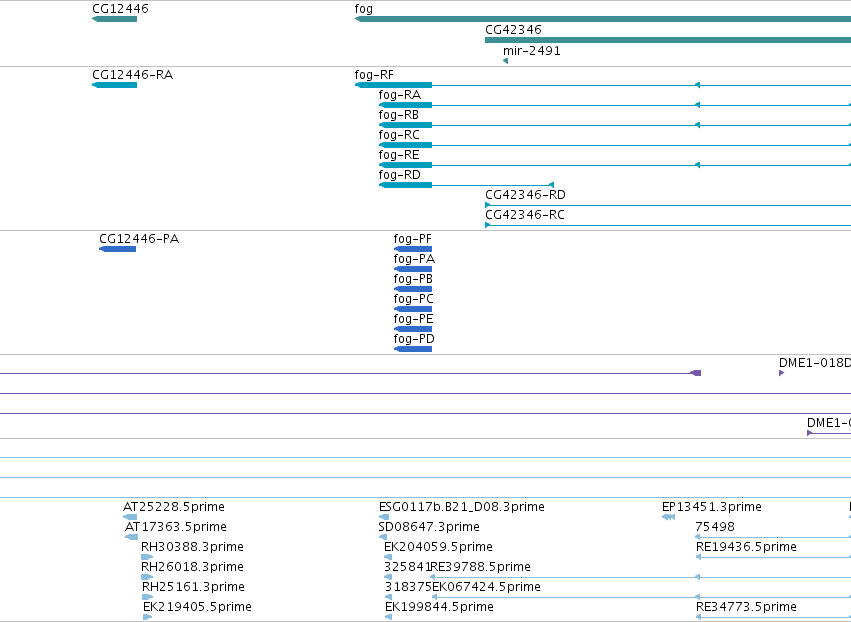Open the fog-PA protein label

pyautogui.click(x=414, y=259)
